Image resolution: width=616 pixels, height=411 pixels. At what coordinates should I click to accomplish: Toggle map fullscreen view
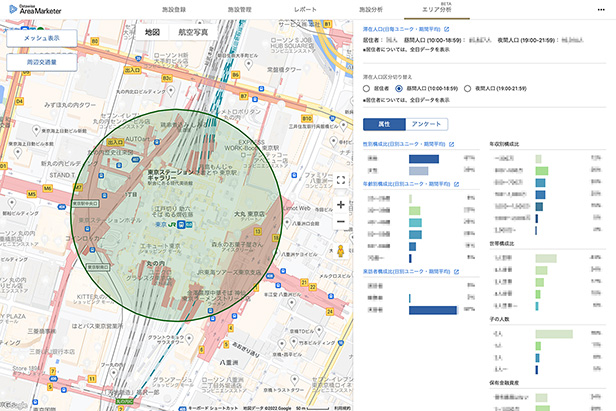point(341,180)
